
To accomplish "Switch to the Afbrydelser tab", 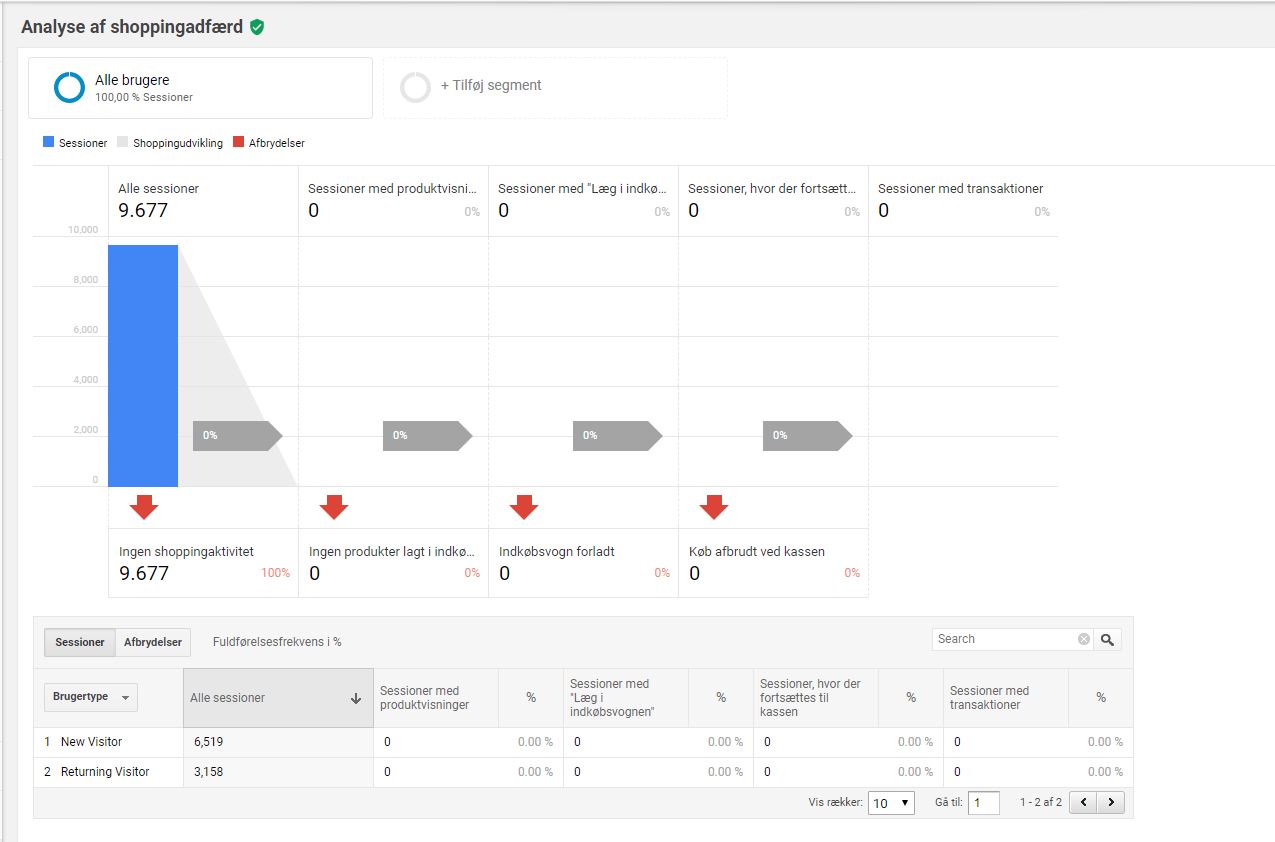I will click(152, 642).
